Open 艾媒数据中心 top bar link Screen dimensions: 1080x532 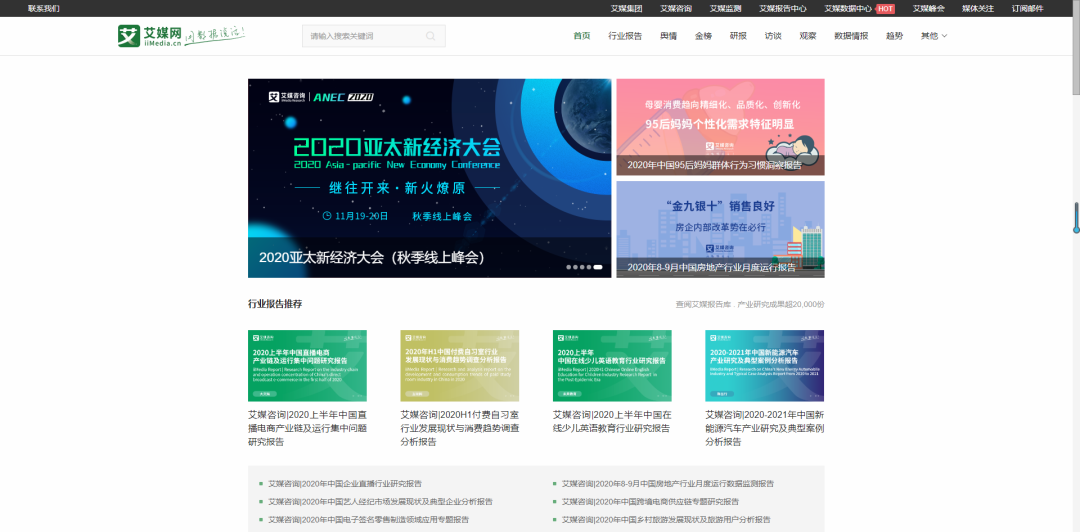coord(849,8)
